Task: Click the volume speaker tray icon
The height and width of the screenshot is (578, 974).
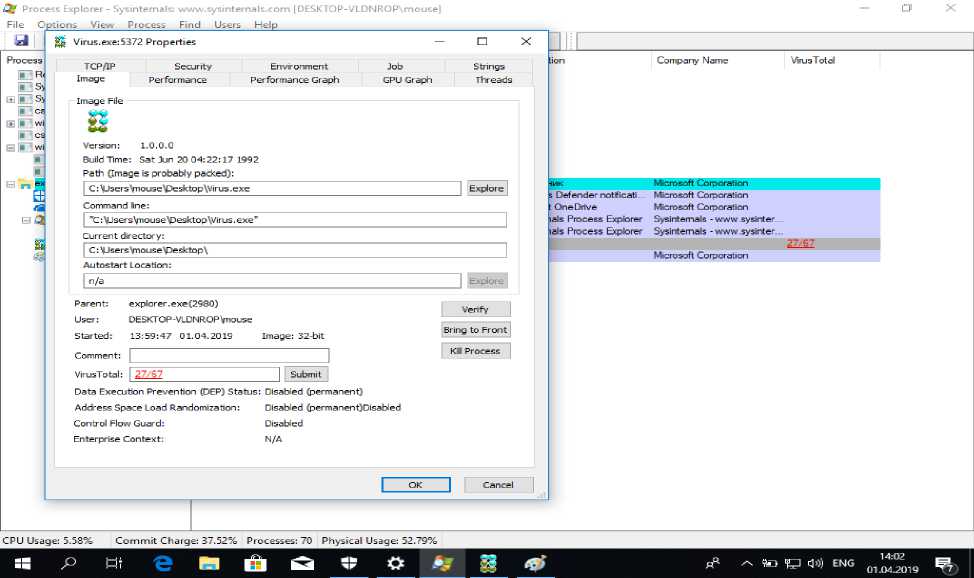Action: (815, 564)
